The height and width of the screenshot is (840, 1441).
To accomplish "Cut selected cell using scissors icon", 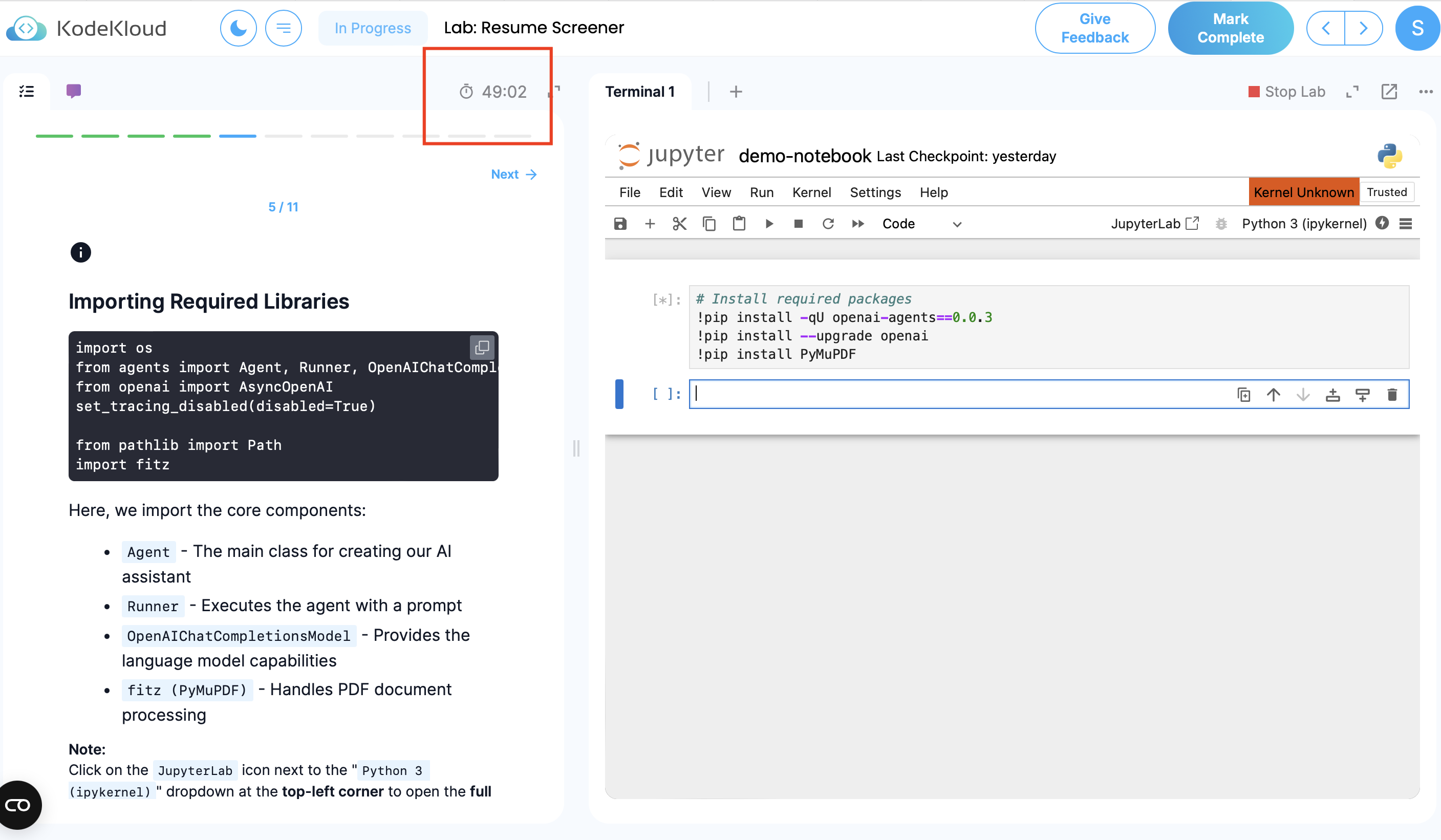I will (x=679, y=224).
